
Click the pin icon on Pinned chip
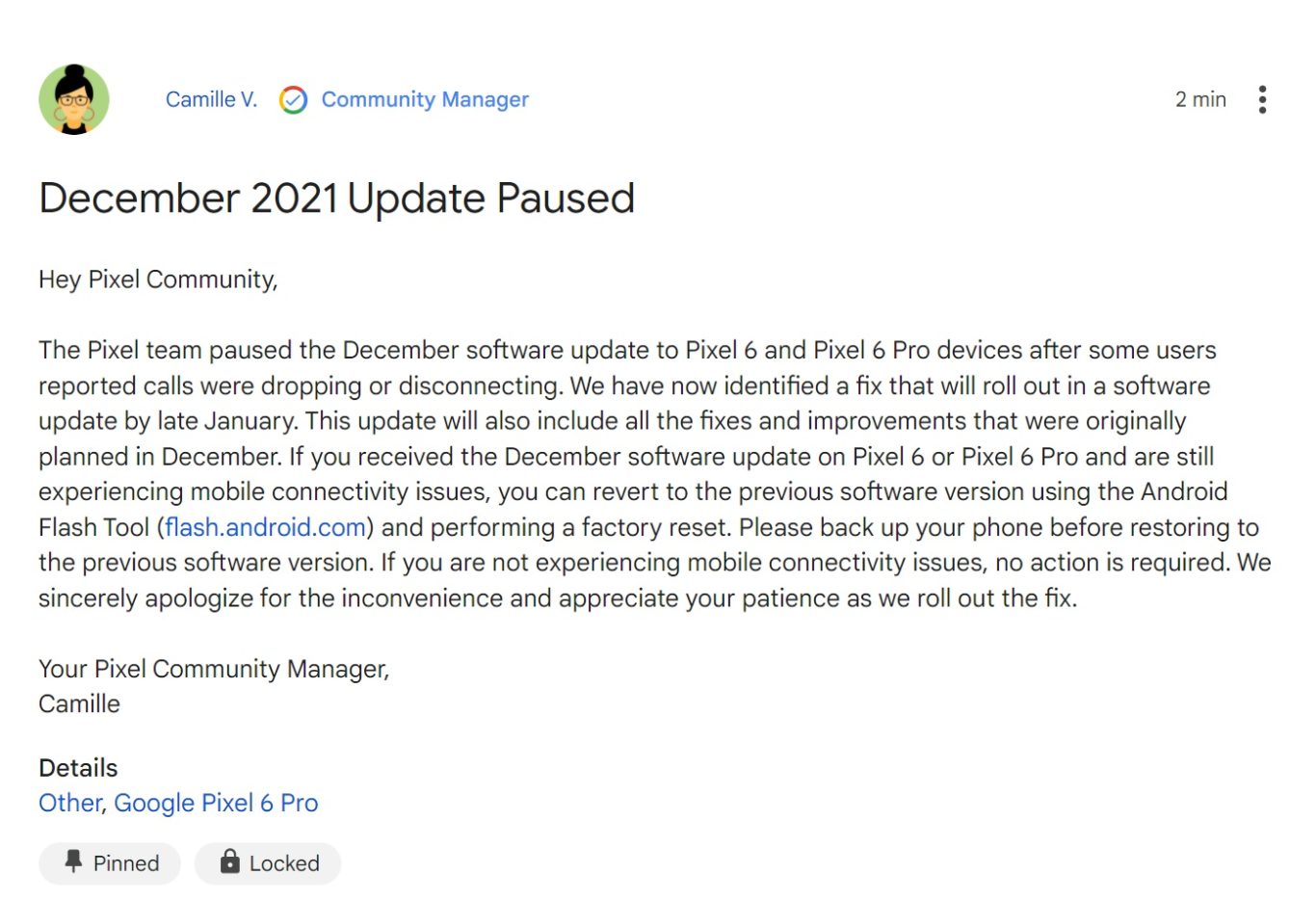point(73,861)
